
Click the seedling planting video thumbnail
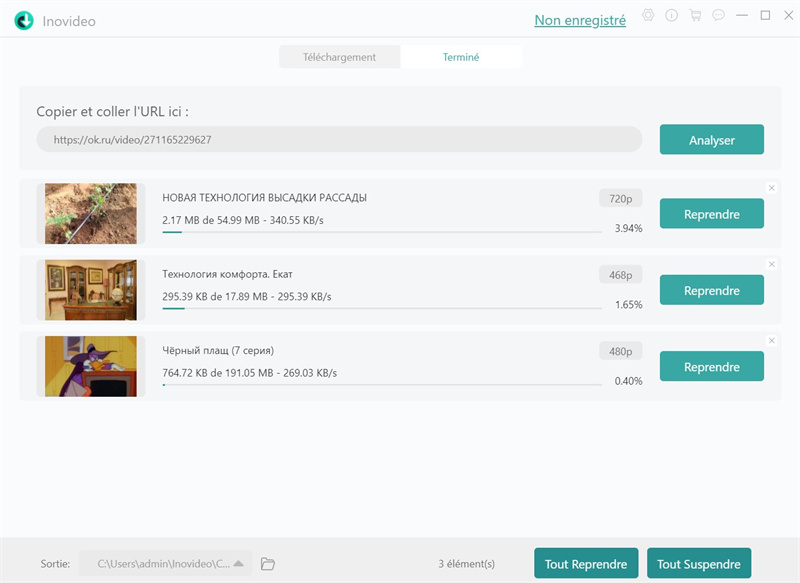91,214
